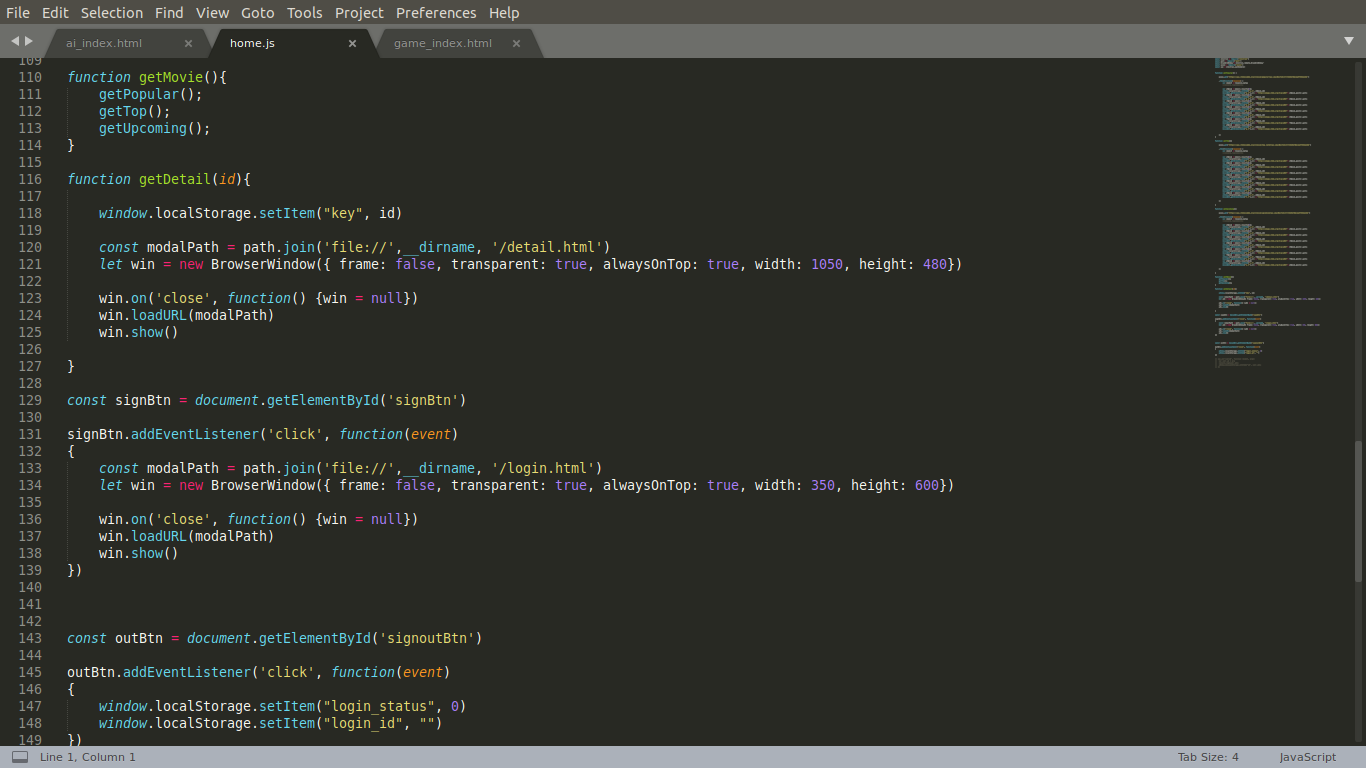Viewport: 1366px width, 768px height.
Task: Close the game_index.html tab
Action: (x=516, y=43)
